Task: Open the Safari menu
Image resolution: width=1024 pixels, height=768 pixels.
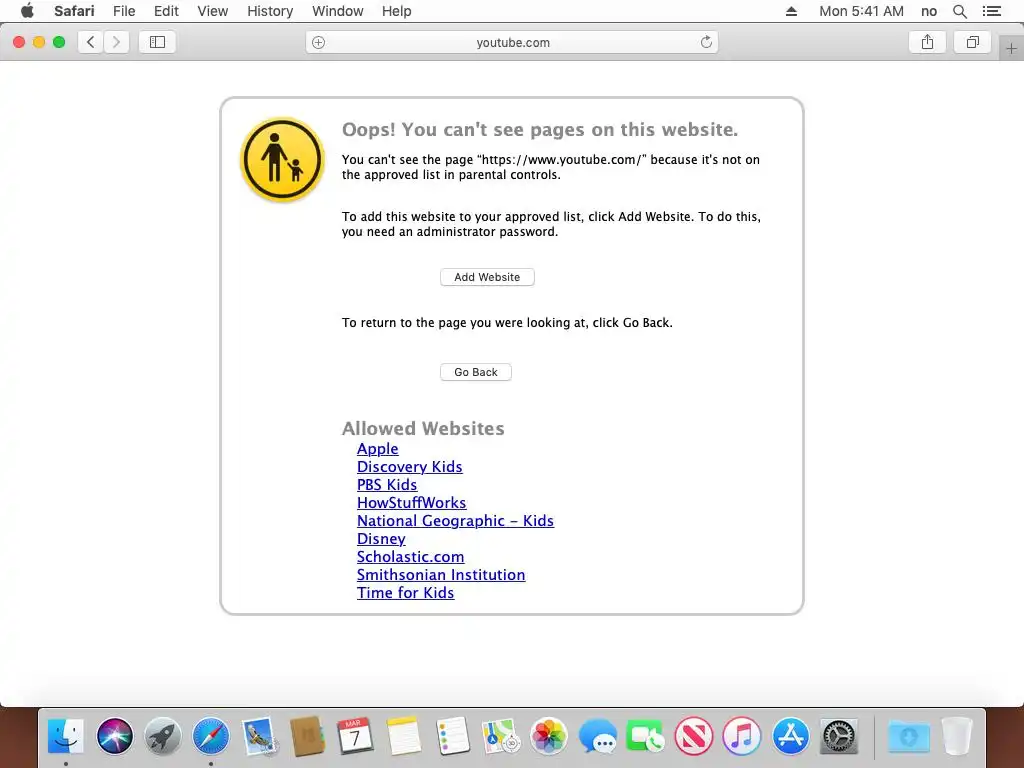Action: pos(74,11)
